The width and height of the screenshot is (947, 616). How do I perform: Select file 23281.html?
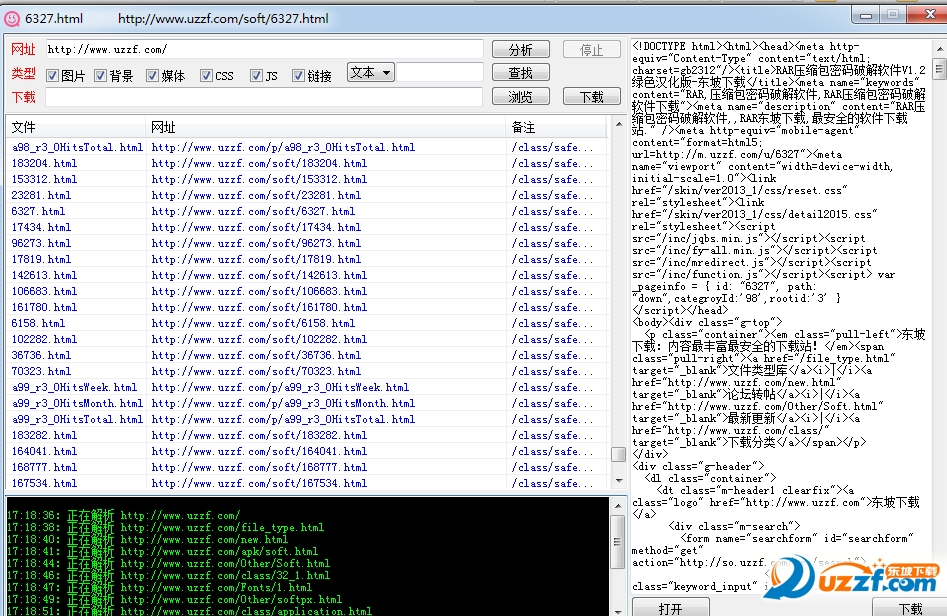pyautogui.click(x=41, y=195)
